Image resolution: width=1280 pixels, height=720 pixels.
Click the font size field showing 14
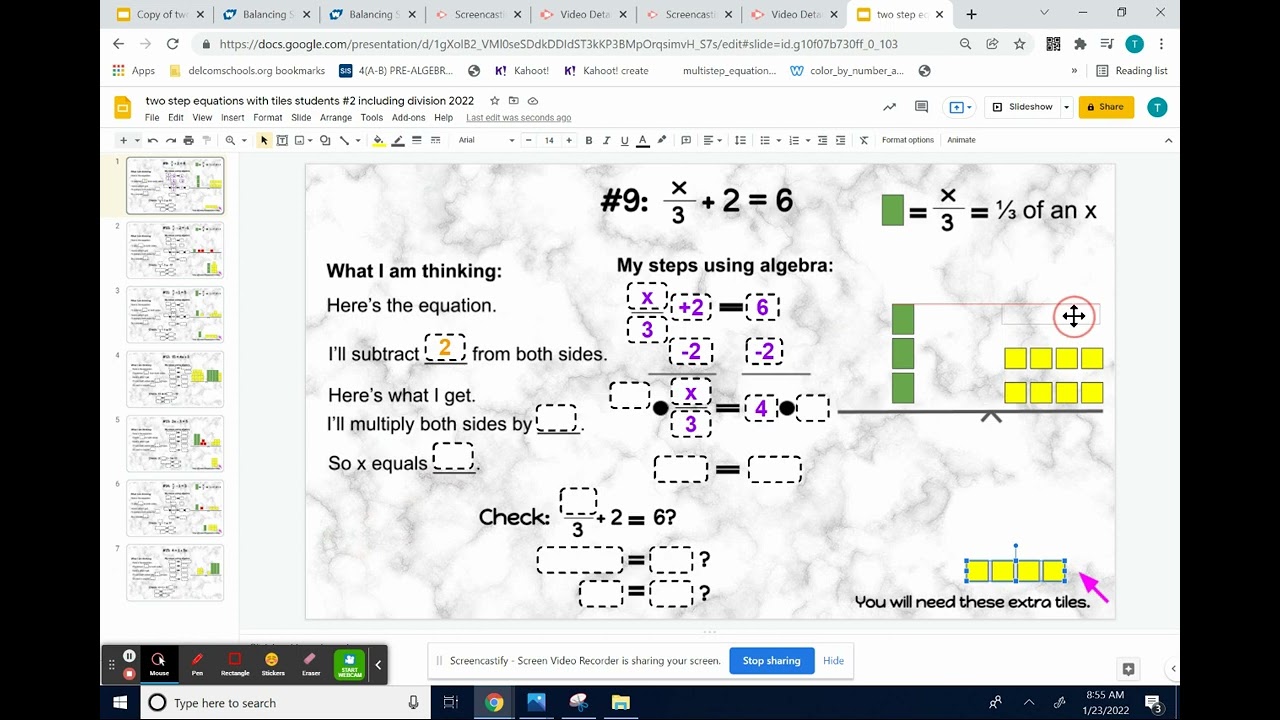coord(549,140)
